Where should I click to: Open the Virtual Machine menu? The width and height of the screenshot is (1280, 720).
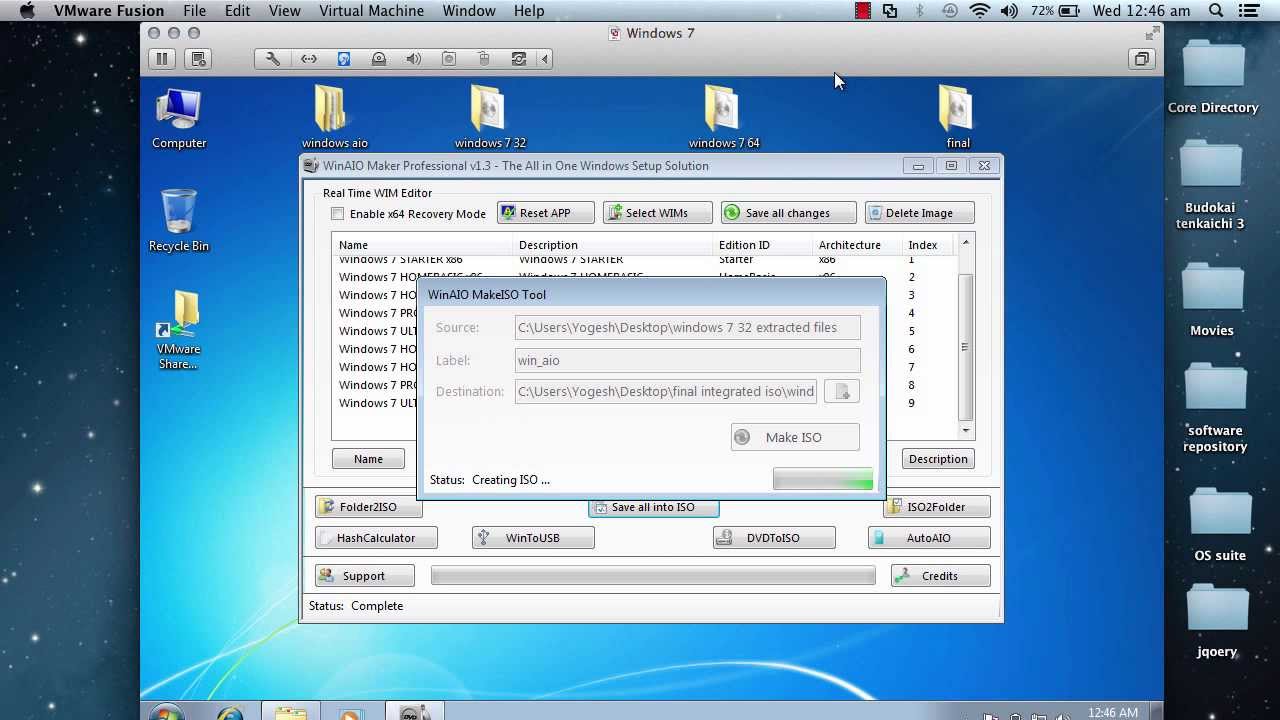pos(371,11)
